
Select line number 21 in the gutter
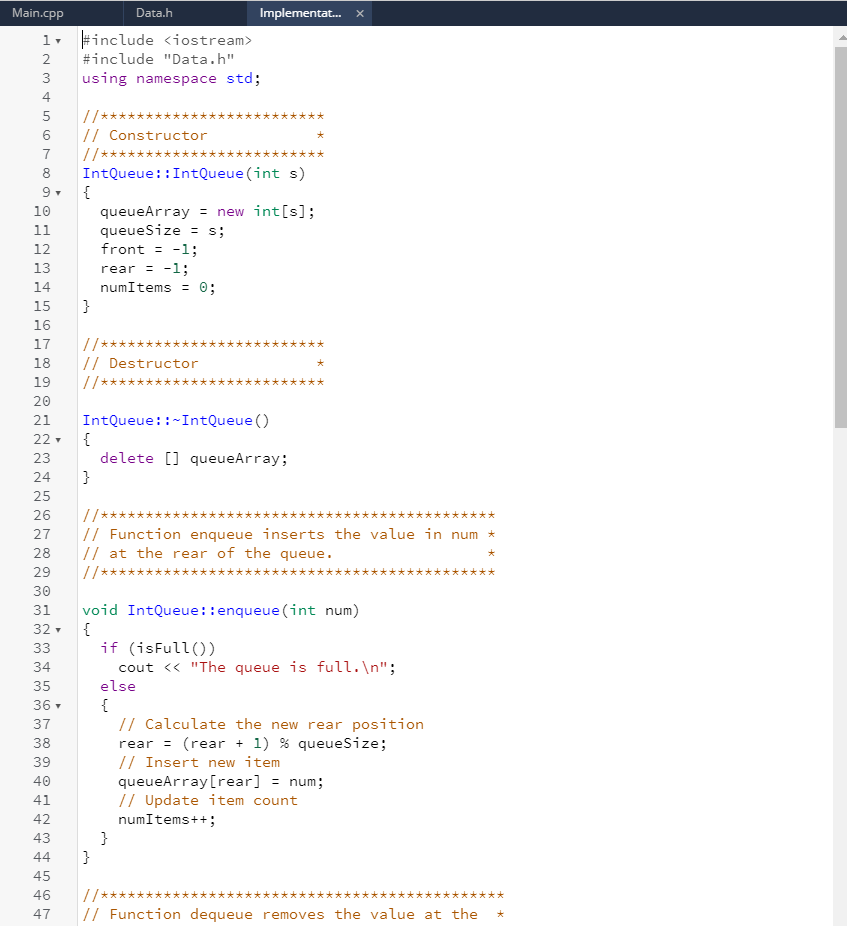click(42, 420)
